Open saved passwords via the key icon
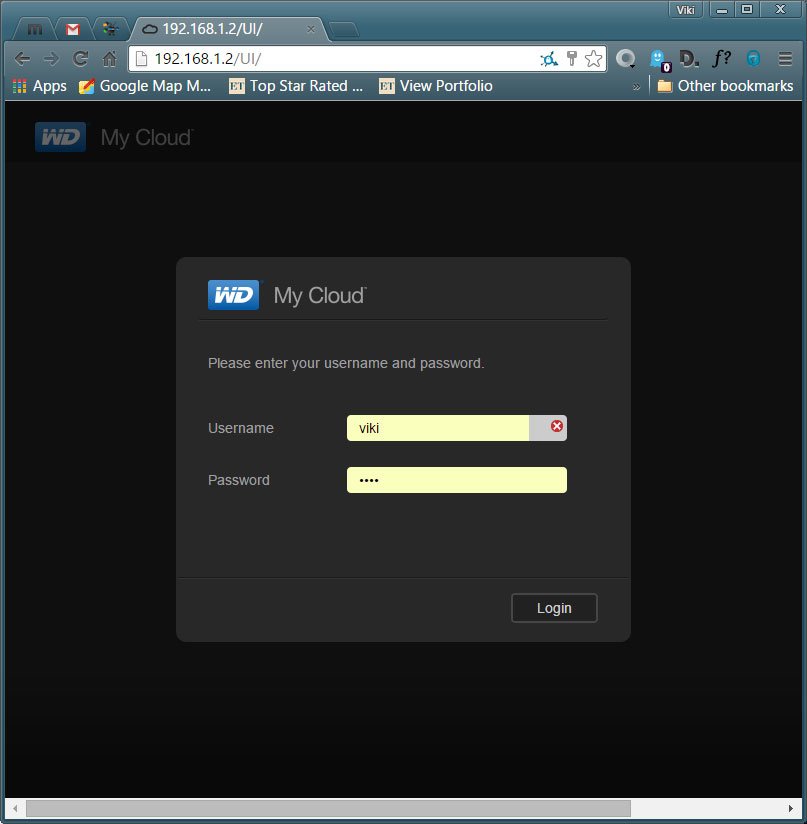Image resolution: width=807 pixels, height=824 pixels. click(572, 58)
